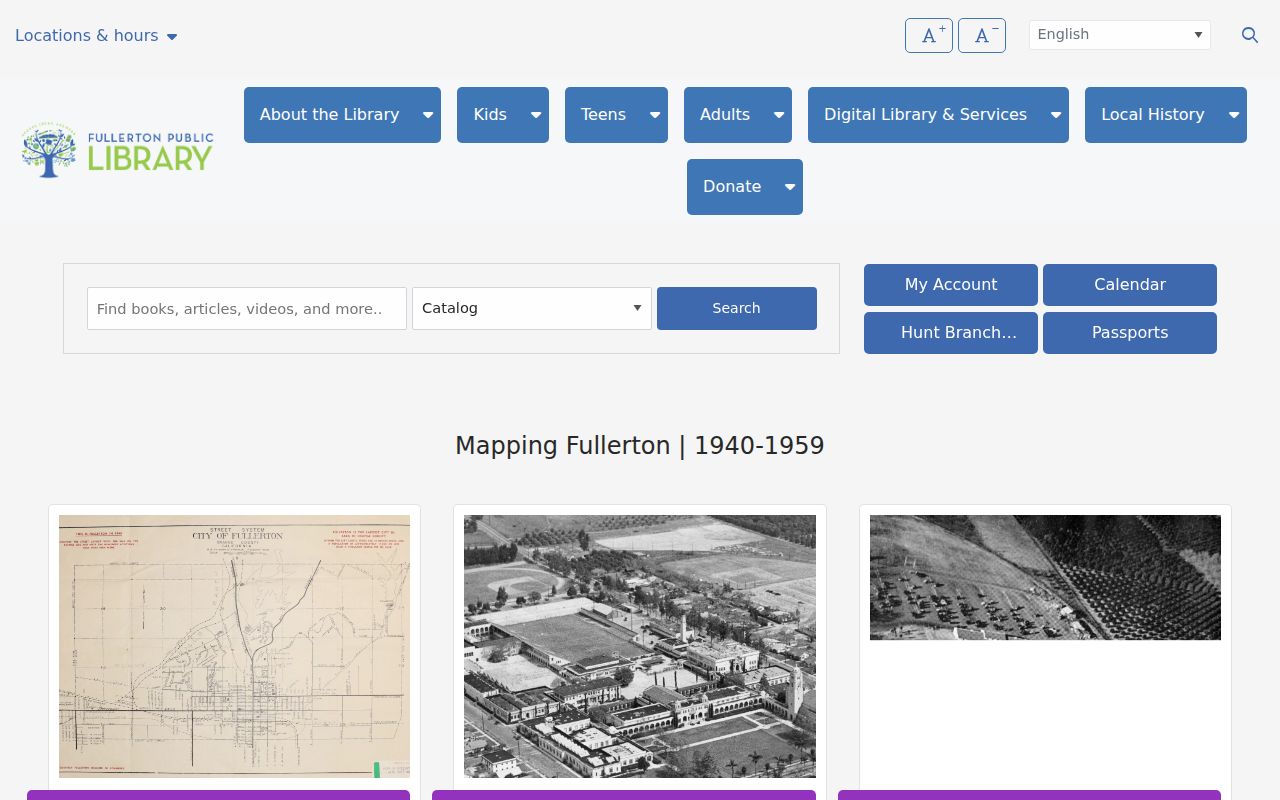Focus the Find books search field
Viewport: 1280px width, 800px height.
tap(247, 308)
